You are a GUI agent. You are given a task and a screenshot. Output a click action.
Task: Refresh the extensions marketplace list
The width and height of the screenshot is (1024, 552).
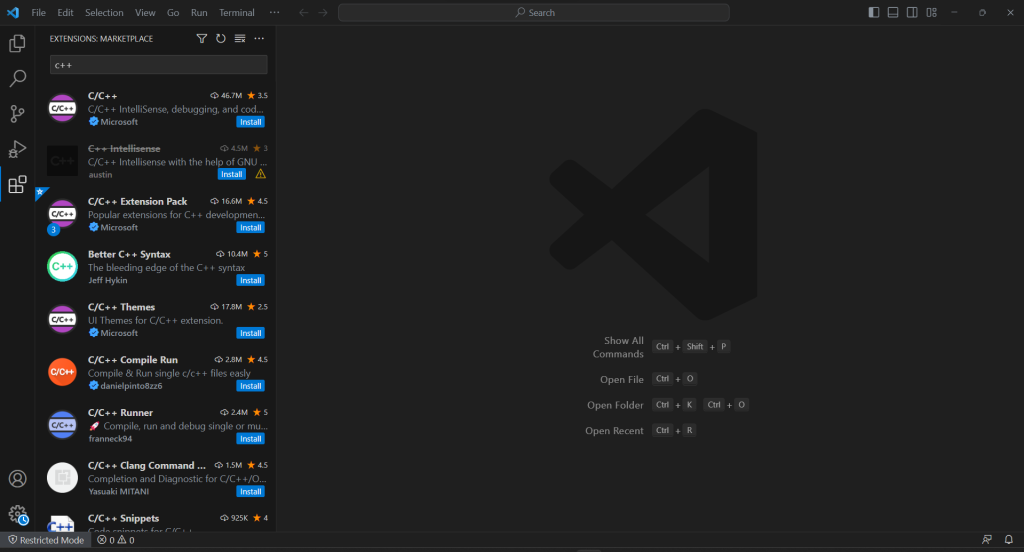221,38
